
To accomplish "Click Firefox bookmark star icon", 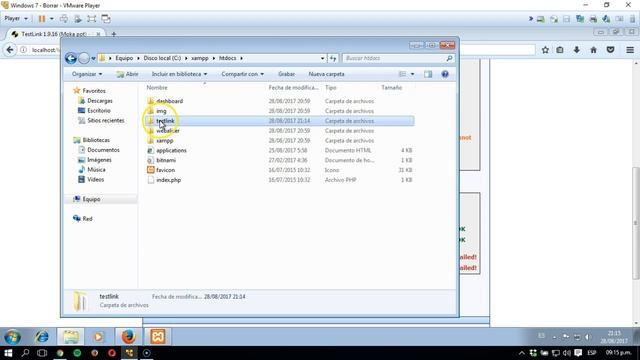I will tap(545, 50).
